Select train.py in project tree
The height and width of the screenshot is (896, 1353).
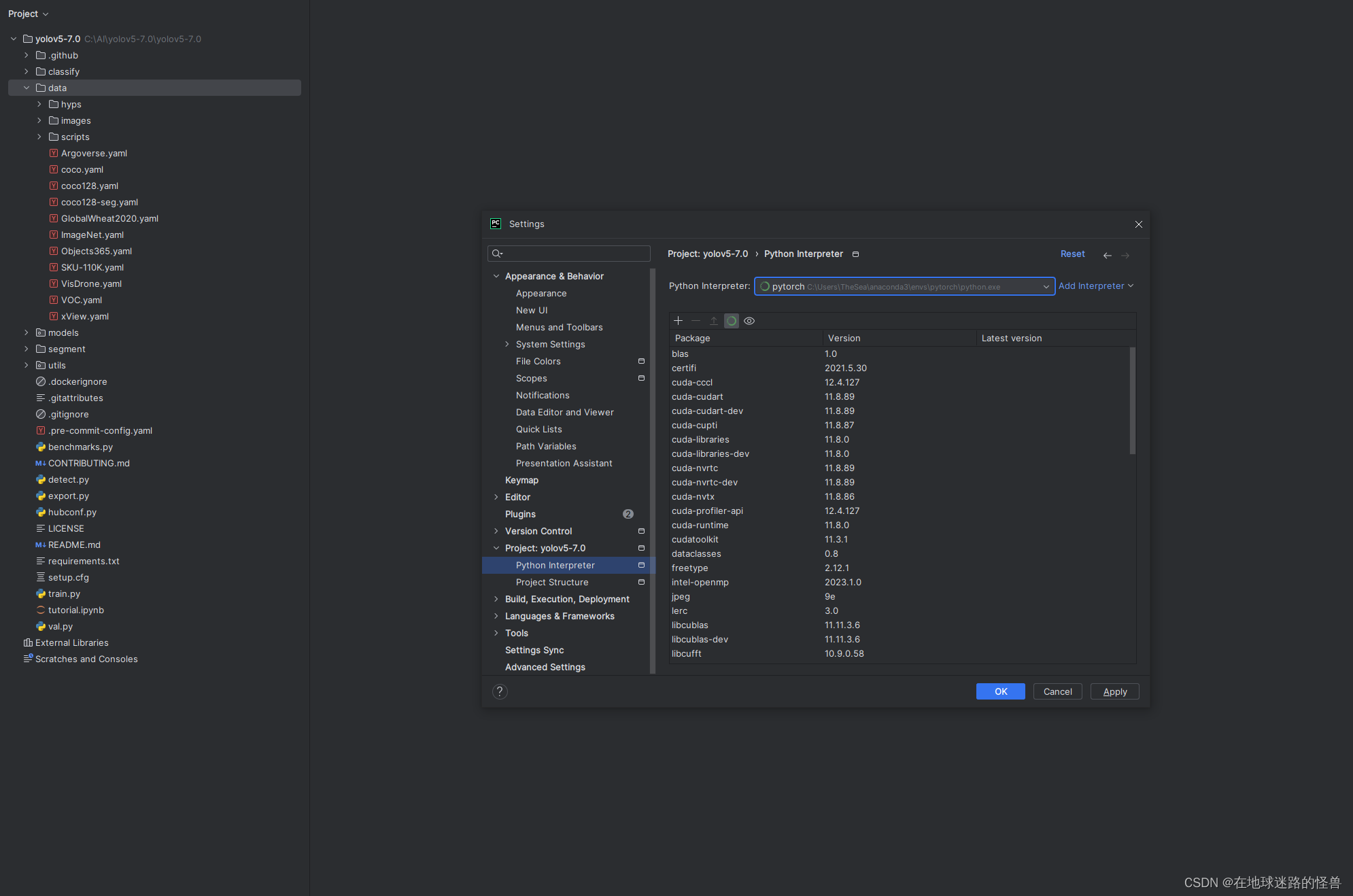click(x=64, y=593)
